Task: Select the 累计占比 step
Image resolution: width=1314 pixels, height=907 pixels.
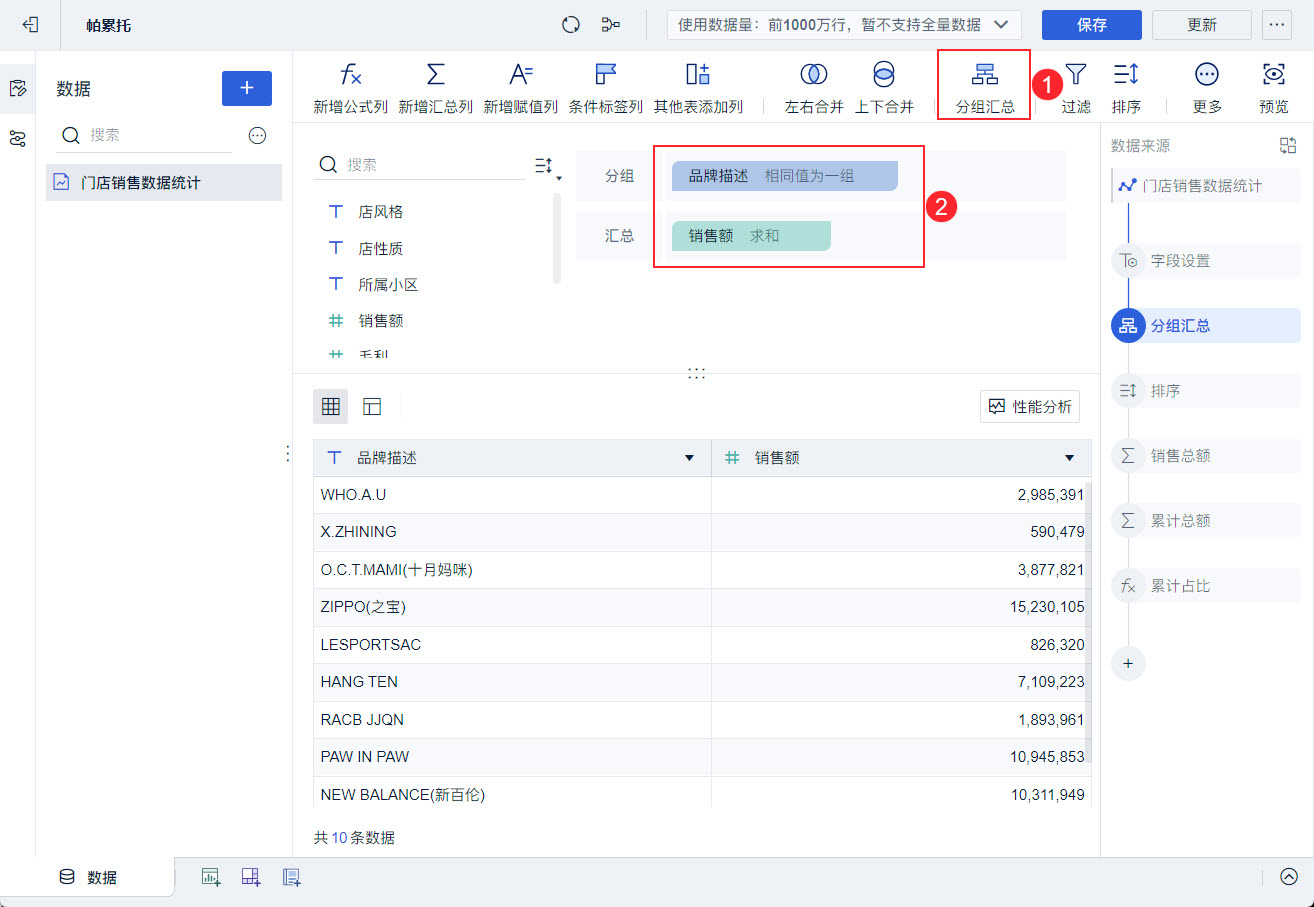Action: coord(1206,586)
